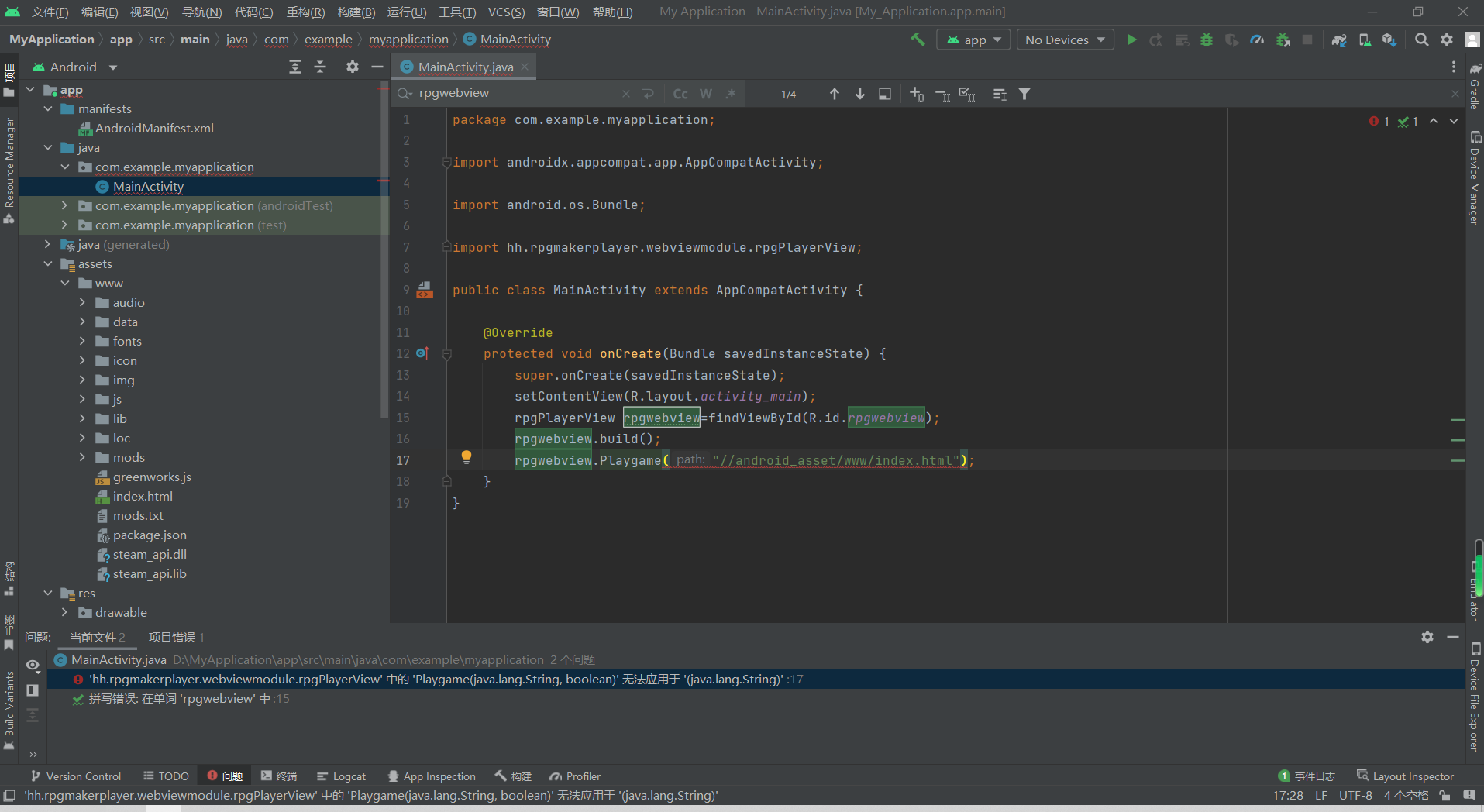Toggle match case Cc in search bar
The height and width of the screenshot is (812, 1484).
680,93
